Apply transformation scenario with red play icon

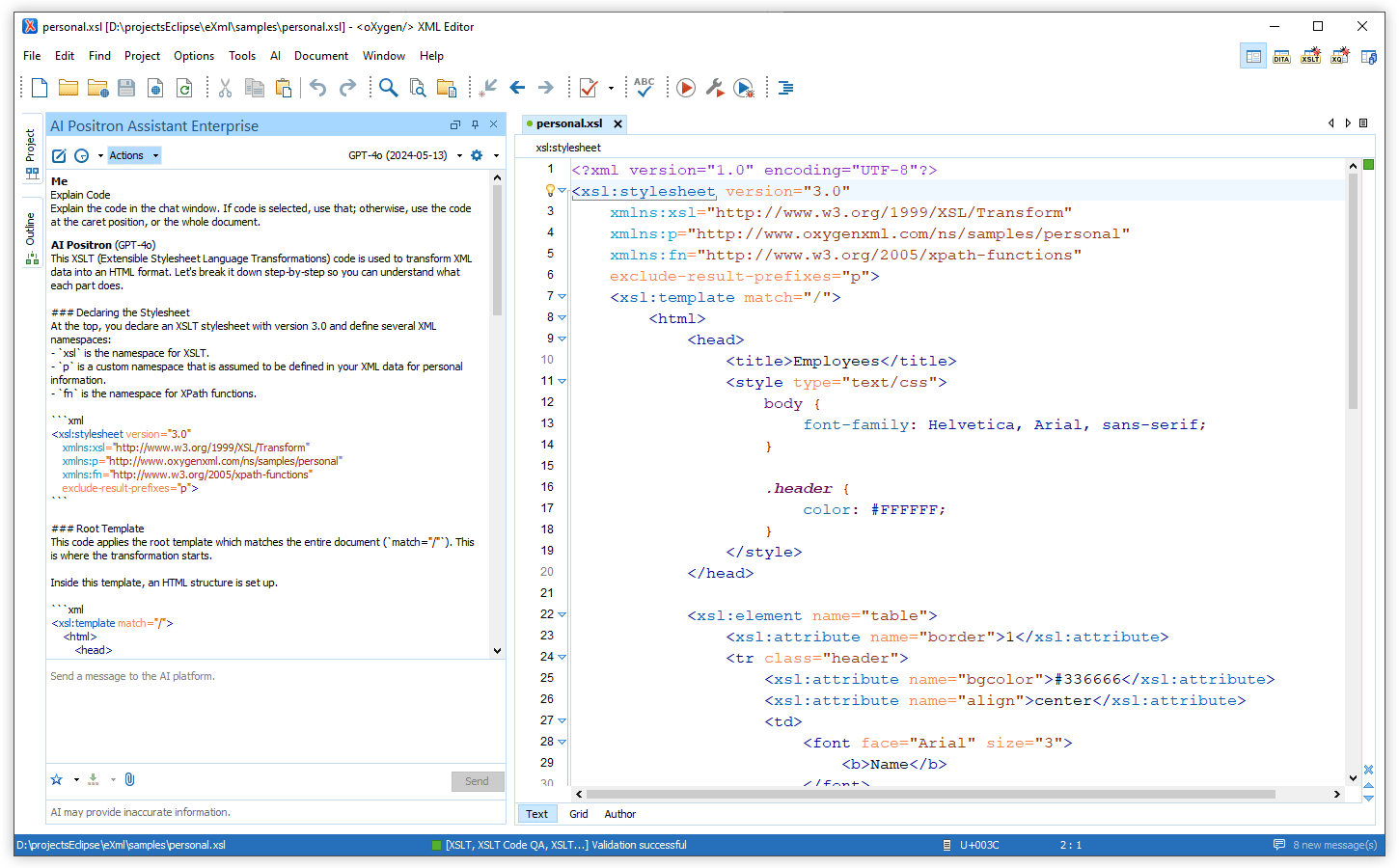click(686, 88)
